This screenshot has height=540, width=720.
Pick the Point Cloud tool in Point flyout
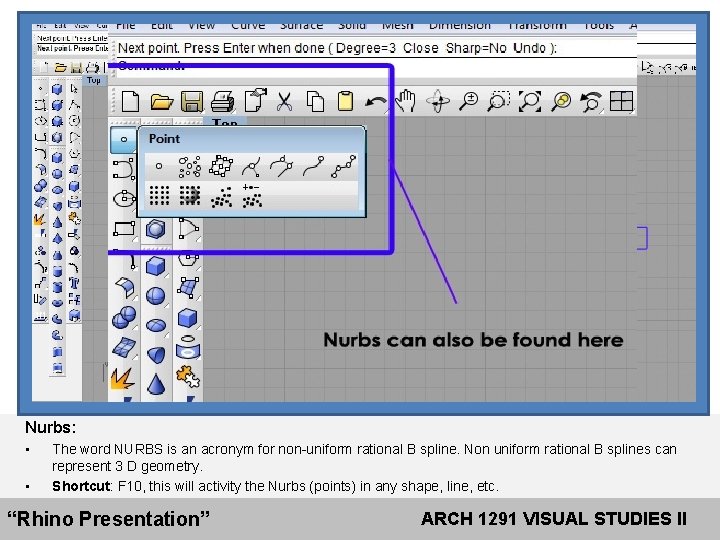(x=221, y=166)
